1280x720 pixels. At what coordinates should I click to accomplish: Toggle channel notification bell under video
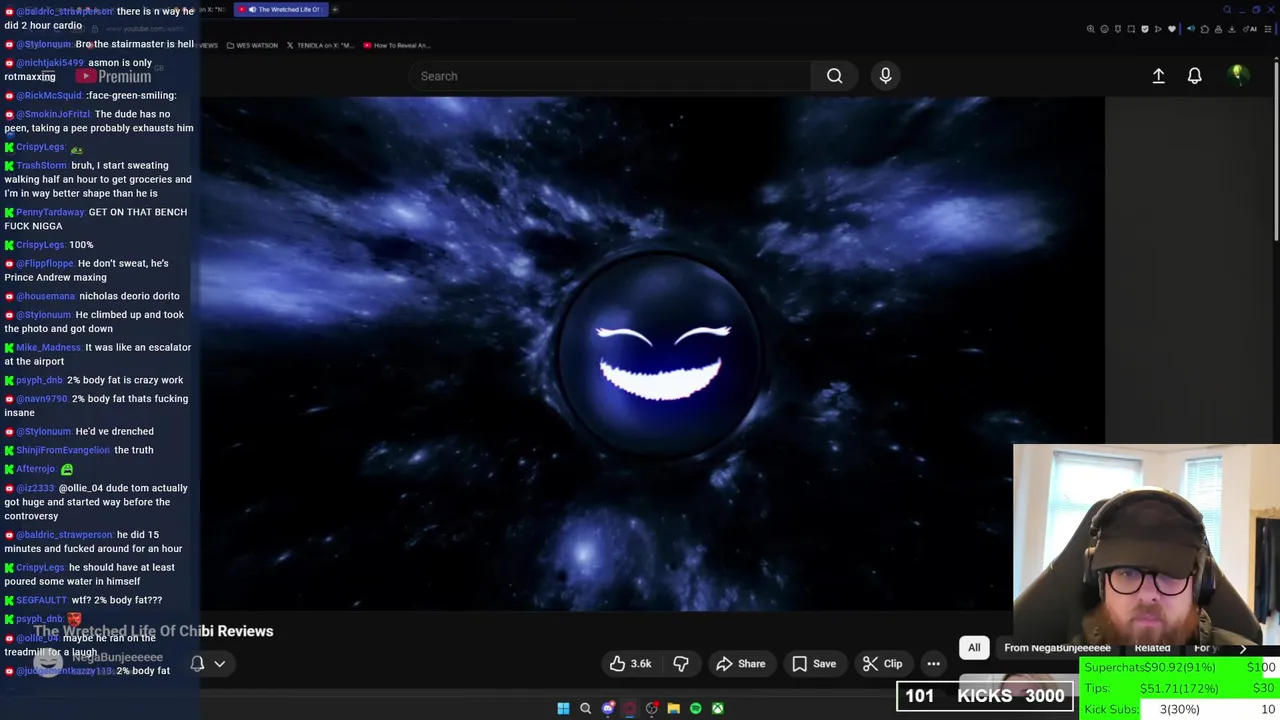pos(197,664)
